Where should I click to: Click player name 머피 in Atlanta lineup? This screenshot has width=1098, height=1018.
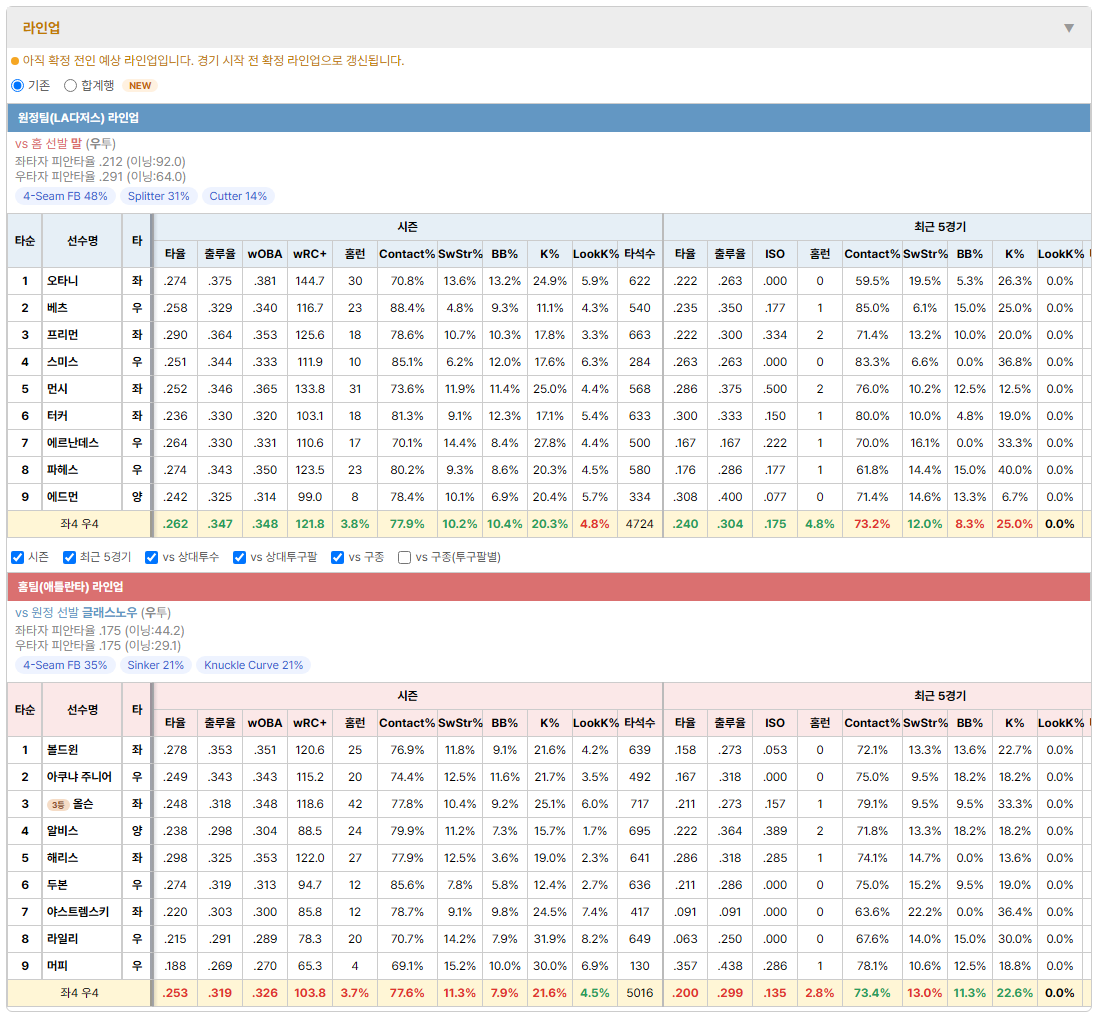[x=57, y=966]
